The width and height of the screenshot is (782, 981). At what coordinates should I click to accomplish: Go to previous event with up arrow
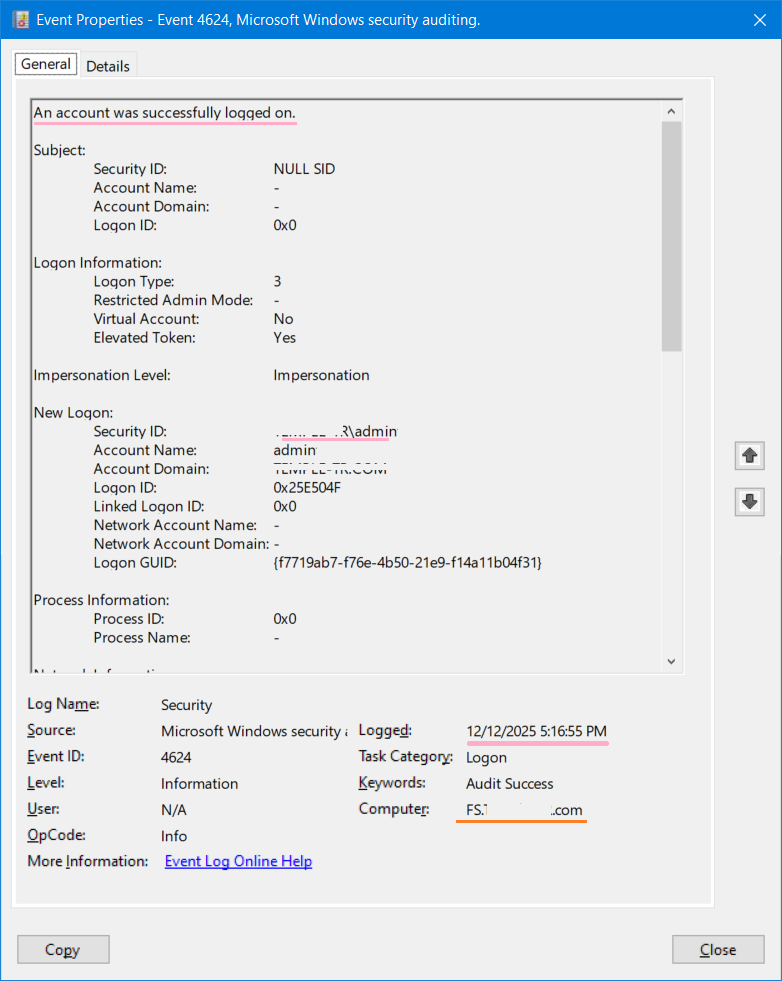pyautogui.click(x=749, y=455)
